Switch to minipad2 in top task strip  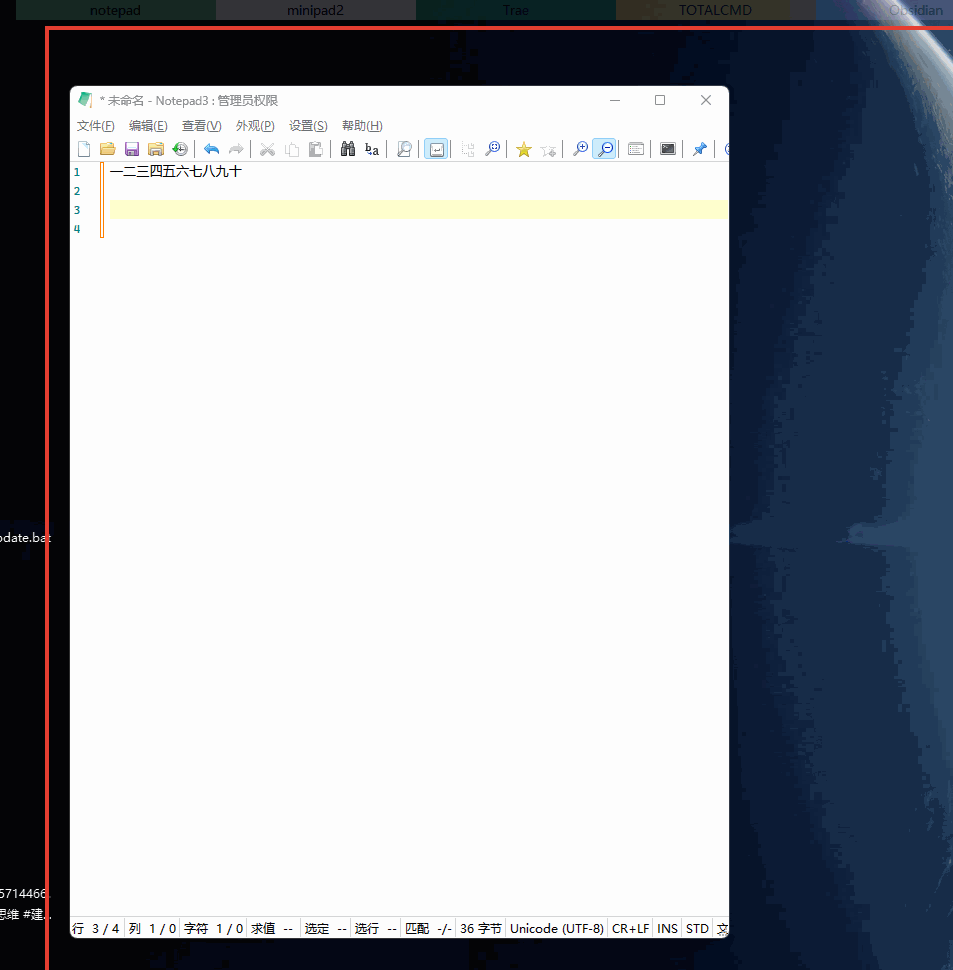coord(315,10)
